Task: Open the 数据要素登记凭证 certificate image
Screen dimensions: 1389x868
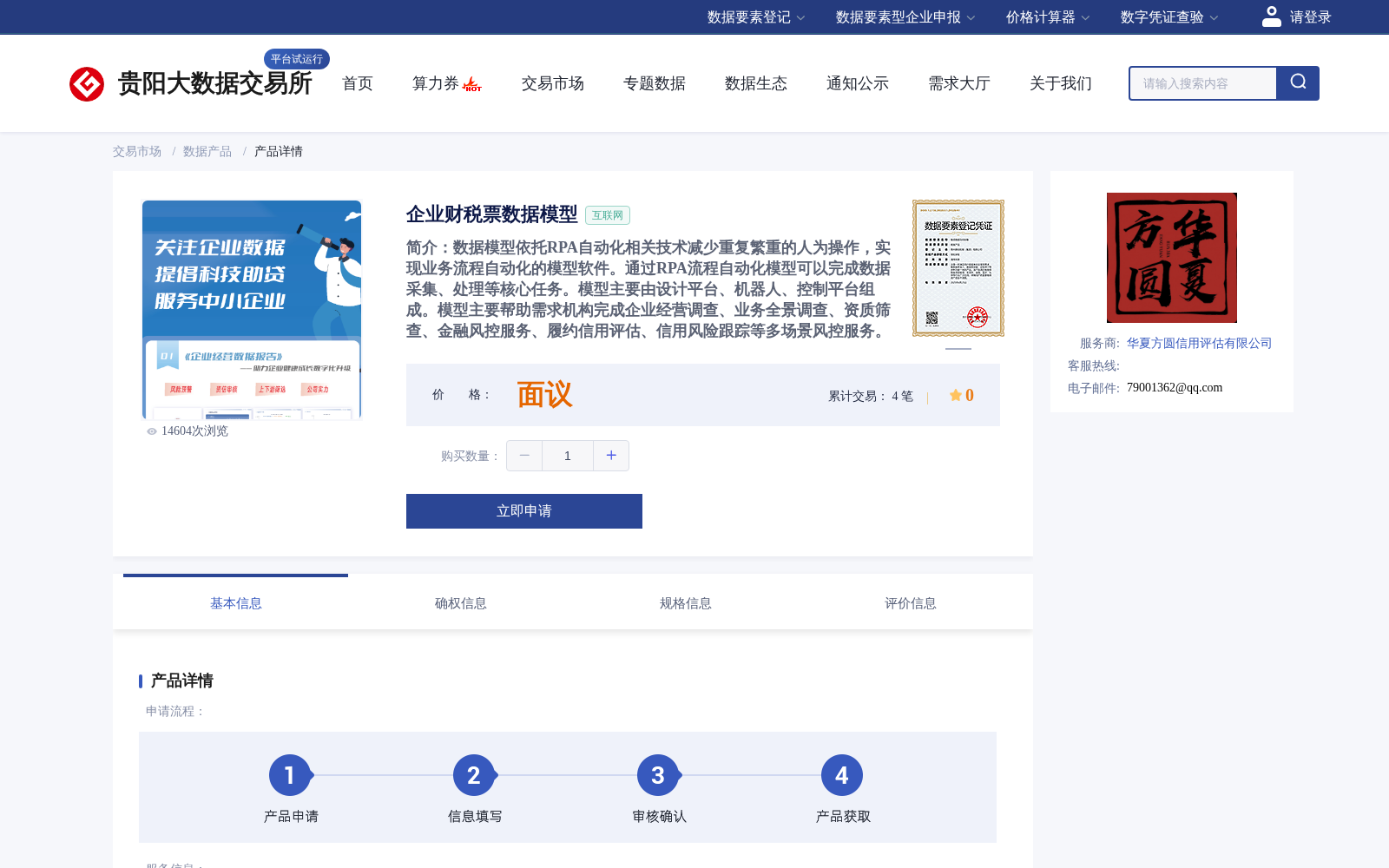Action: point(958,268)
